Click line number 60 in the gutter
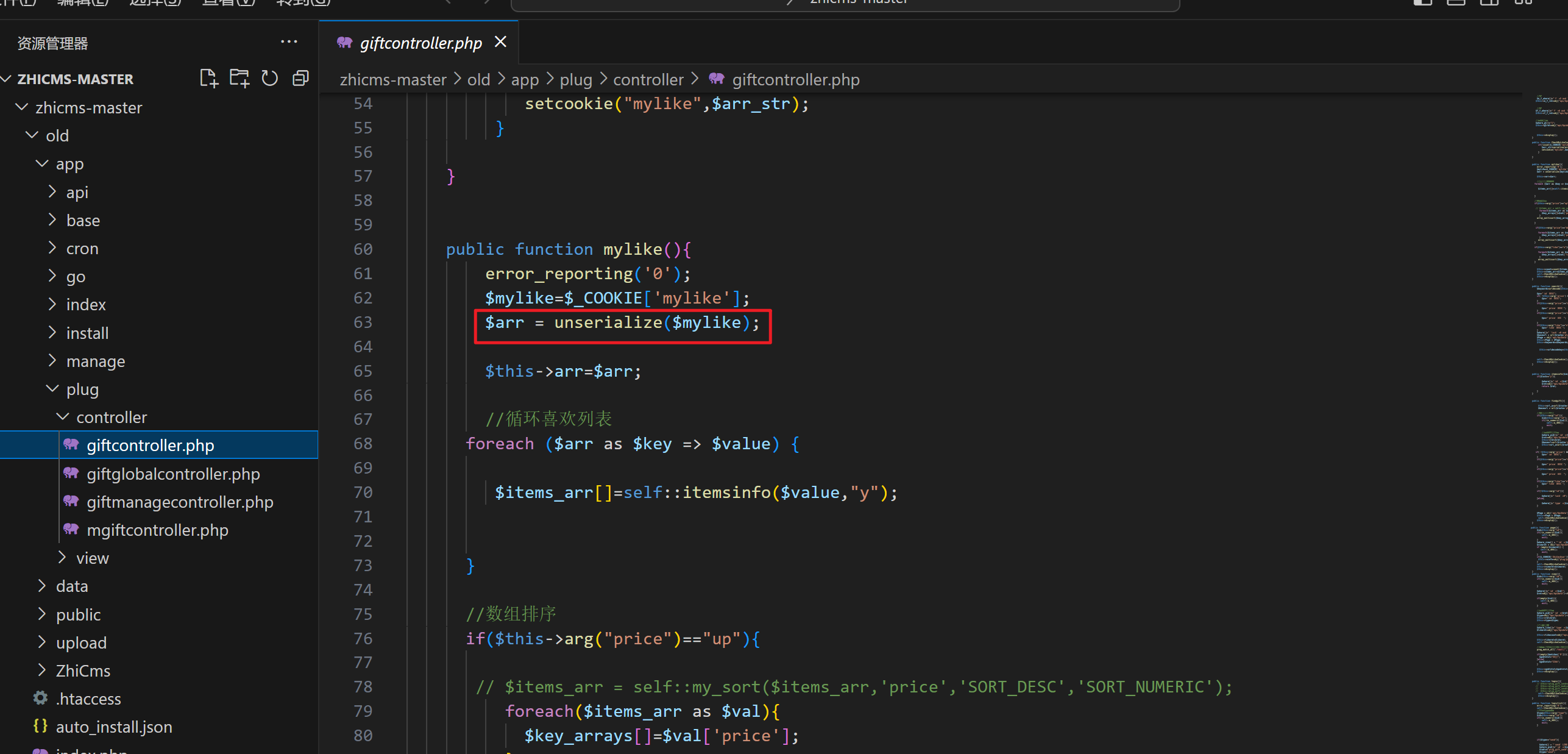The image size is (1568, 754). click(x=363, y=249)
